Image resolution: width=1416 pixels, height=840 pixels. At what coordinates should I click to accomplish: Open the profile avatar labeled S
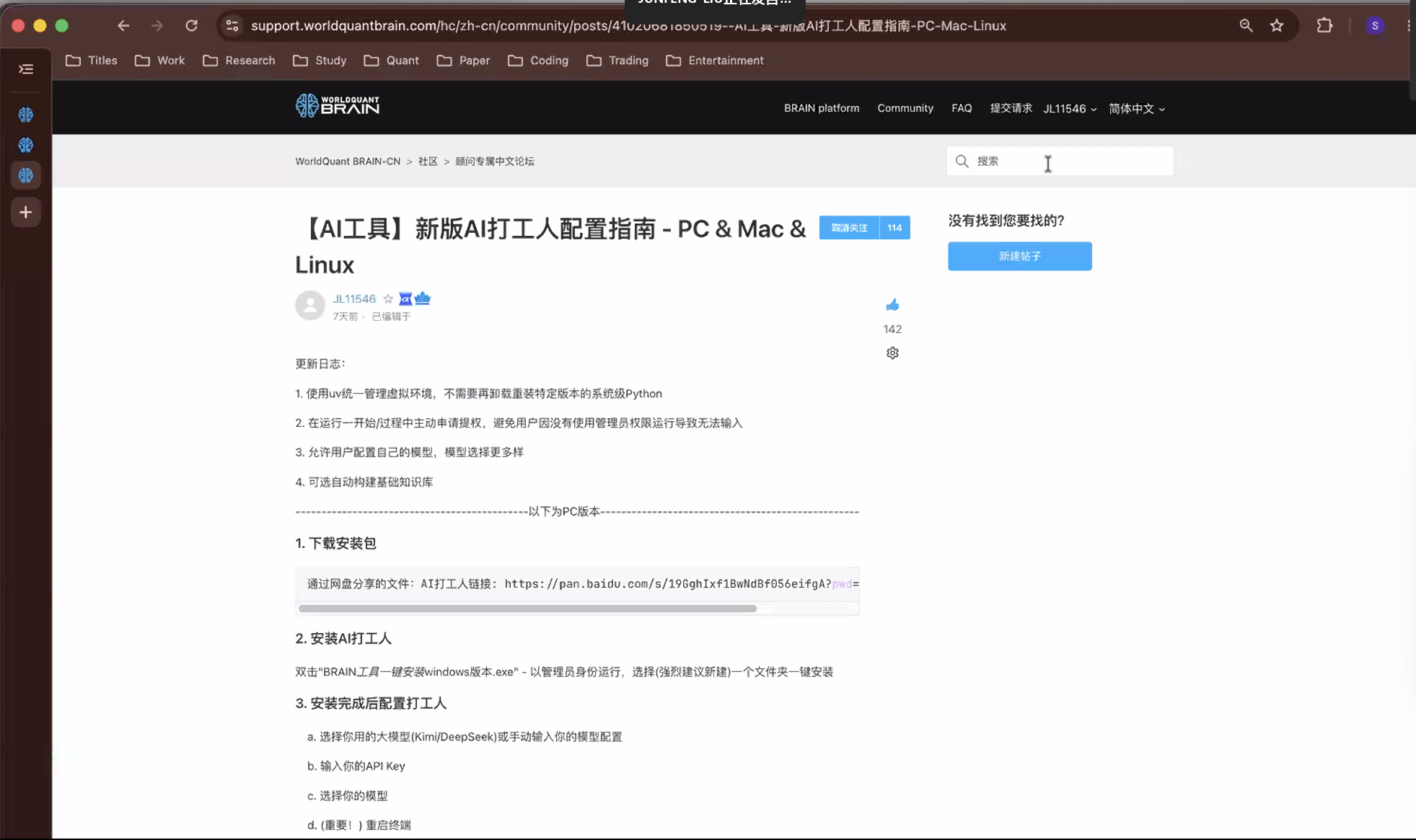click(x=1375, y=26)
